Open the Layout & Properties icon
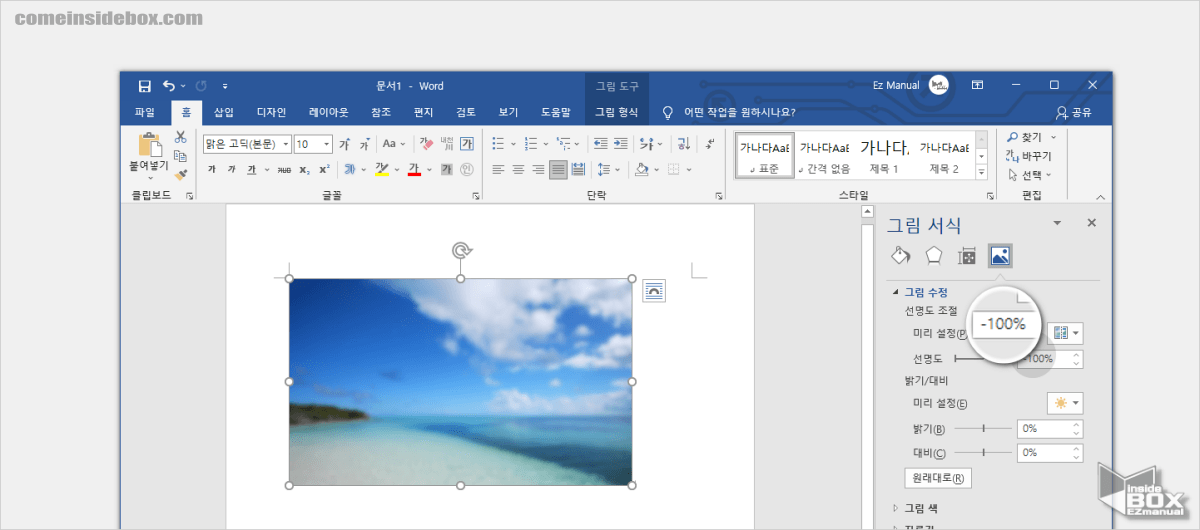1200x530 pixels. pos(967,256)
